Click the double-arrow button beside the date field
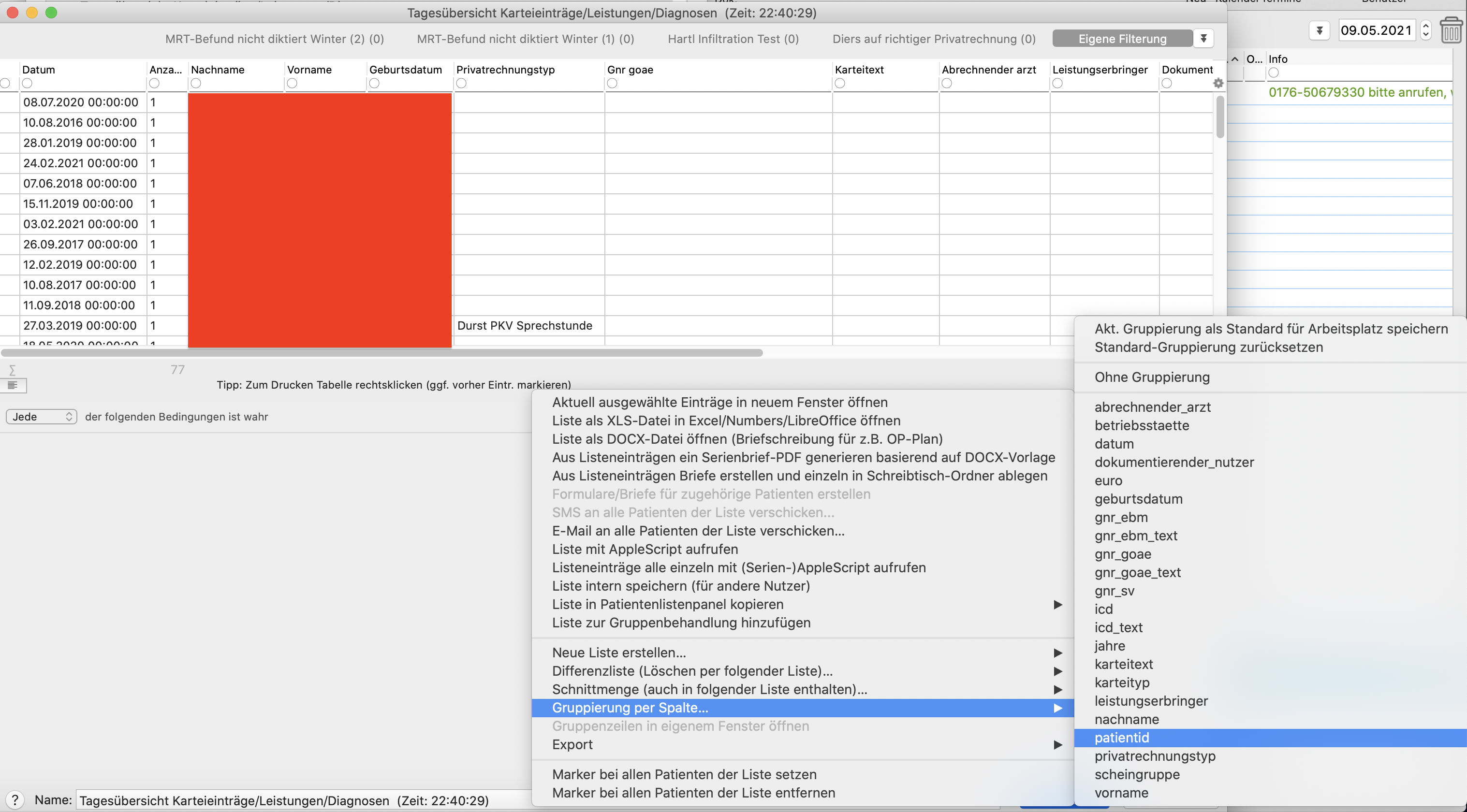Image resolution: width=1467 pixels, height=812 pixels. pyautogui.click(x=1320, y=30)
